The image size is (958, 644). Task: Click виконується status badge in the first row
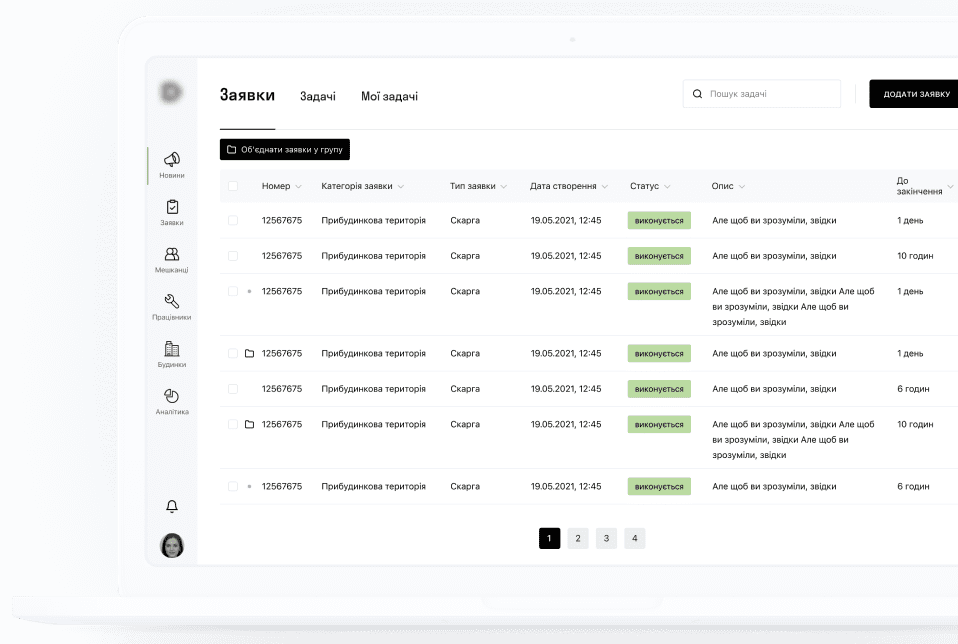[659, 221]
